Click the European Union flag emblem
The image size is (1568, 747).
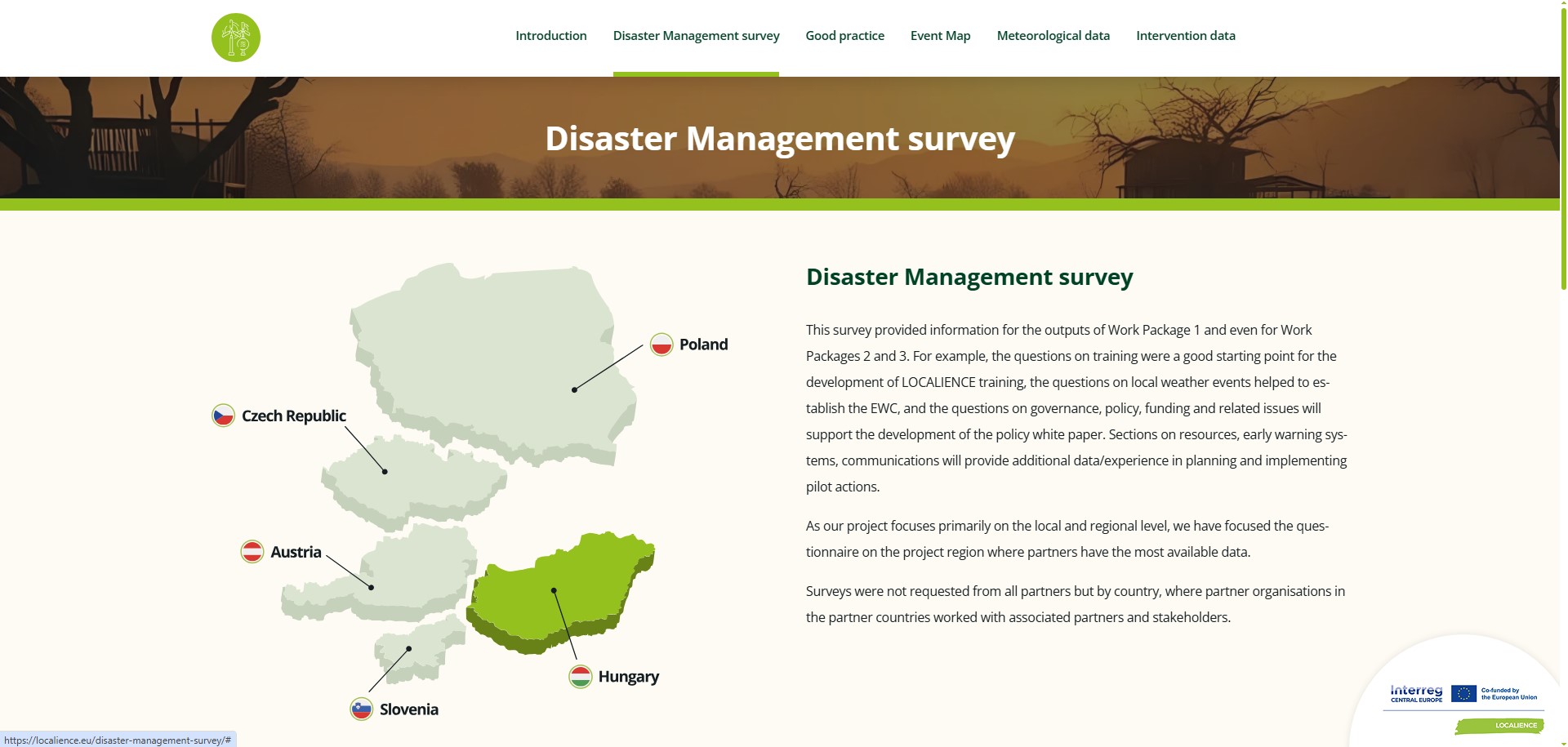pos(1463,694)
